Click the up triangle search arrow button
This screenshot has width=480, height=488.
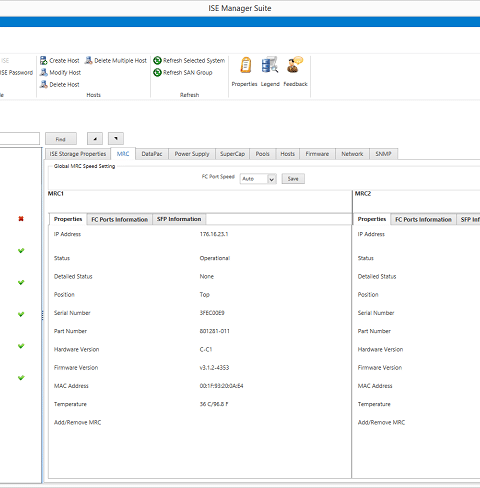[x=95, y=139]
